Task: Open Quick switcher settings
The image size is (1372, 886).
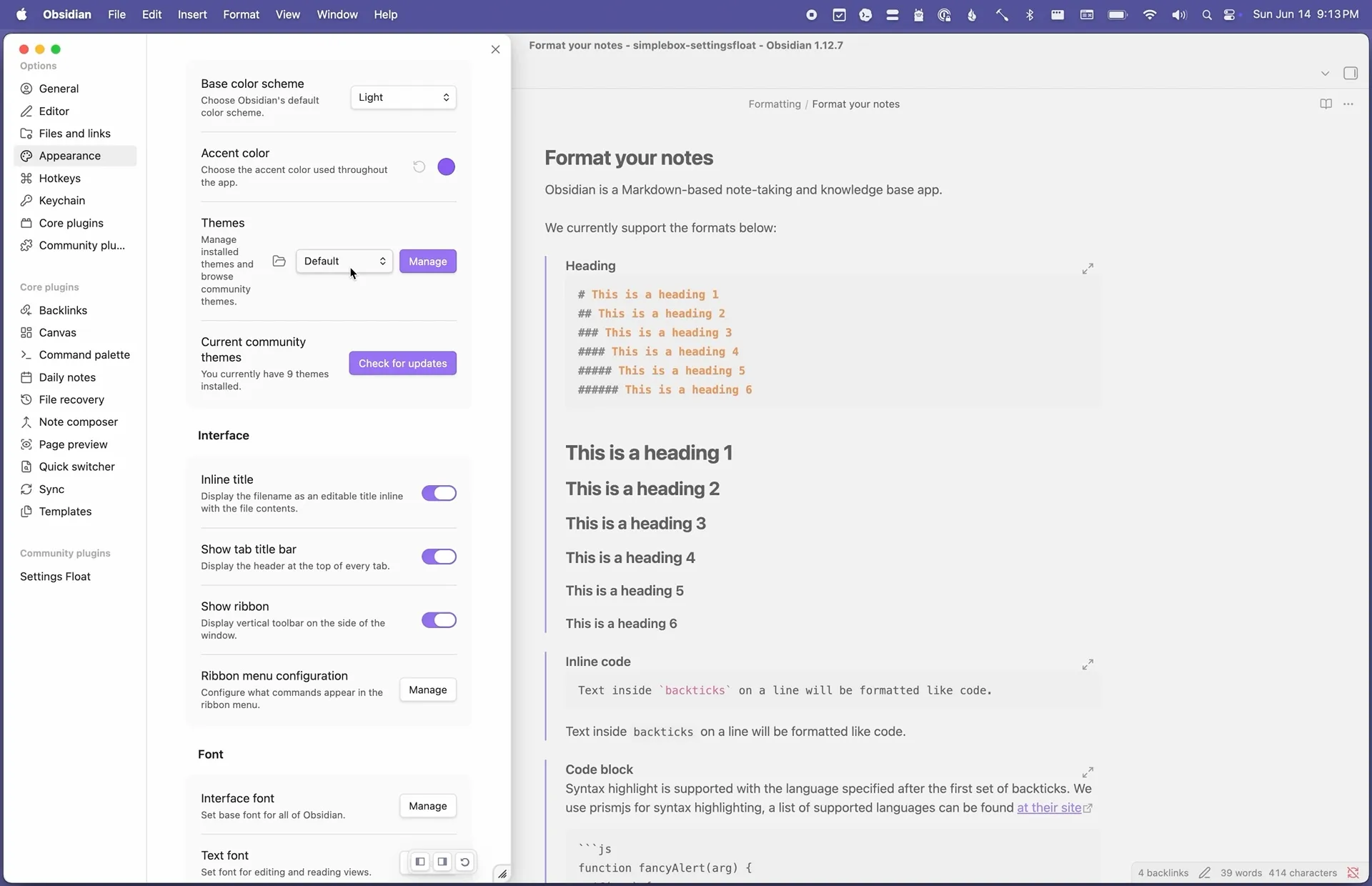Action: click(75, 467)
